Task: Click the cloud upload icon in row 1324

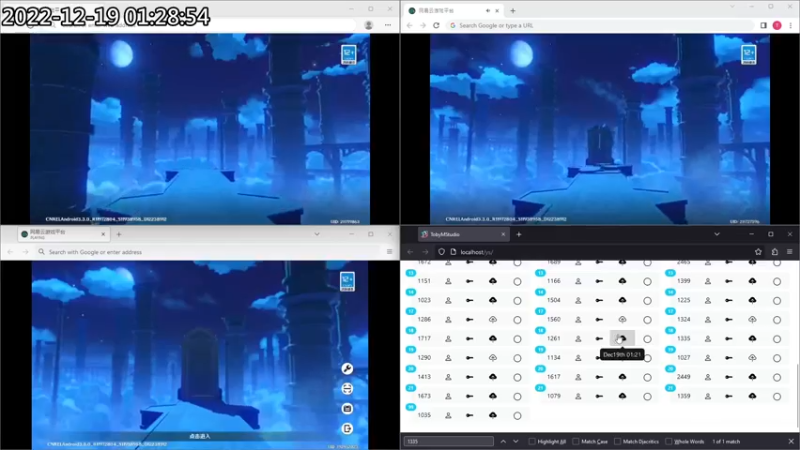Action: [753, 319]
